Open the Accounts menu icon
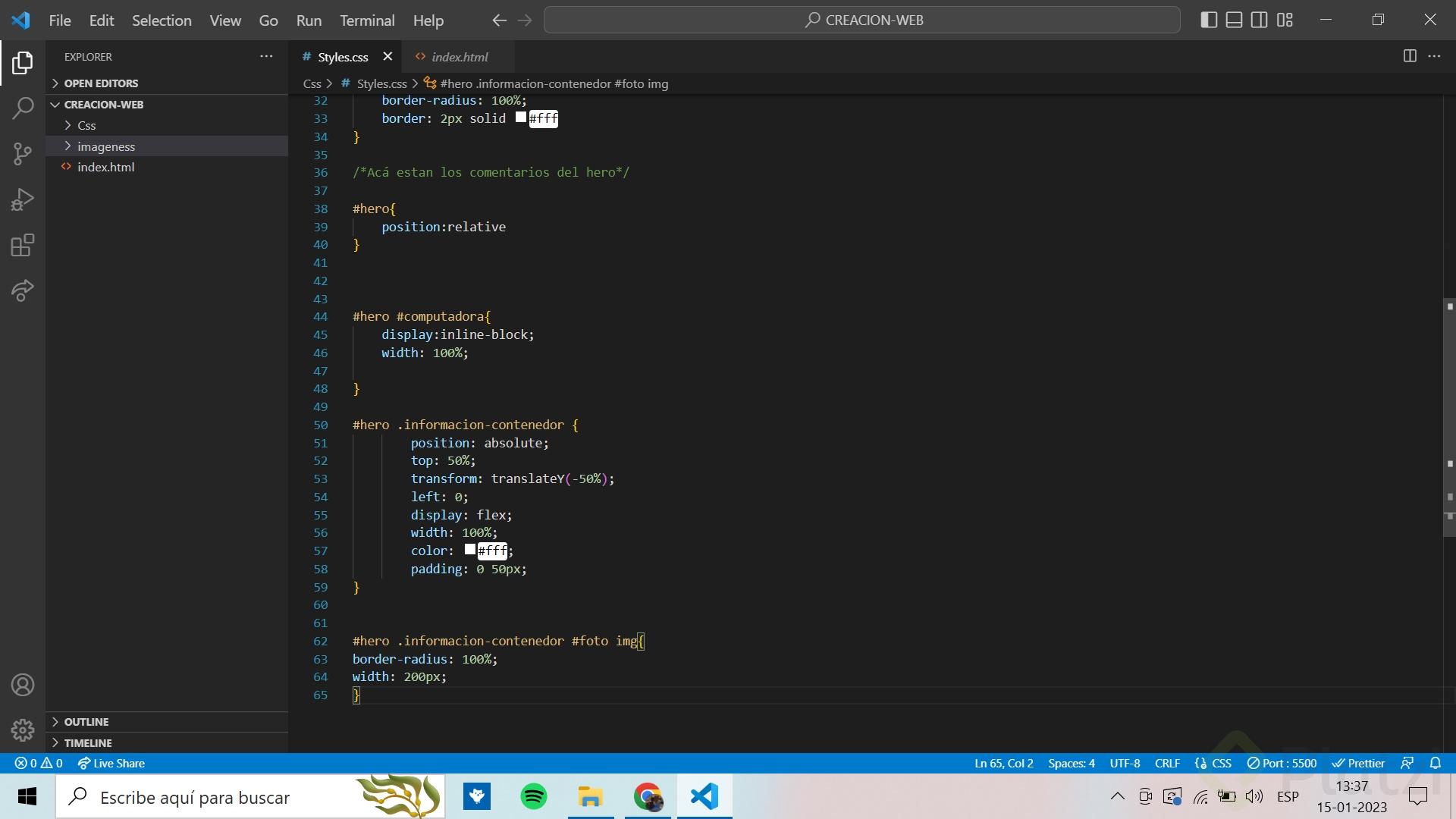This screenshot has height=819, width=1456. pos(23,685)
